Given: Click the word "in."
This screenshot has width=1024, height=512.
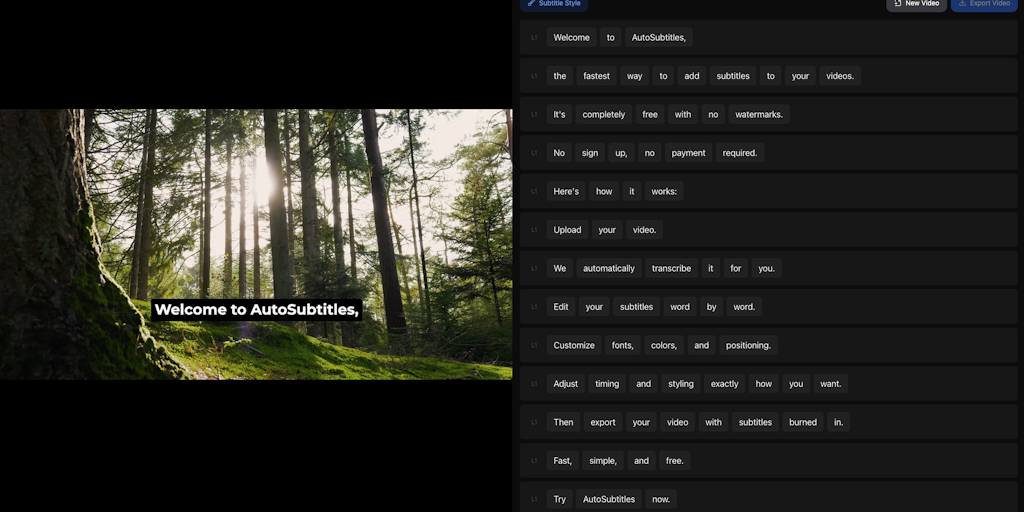Looking at the screenshot, I should coord(839,423).
